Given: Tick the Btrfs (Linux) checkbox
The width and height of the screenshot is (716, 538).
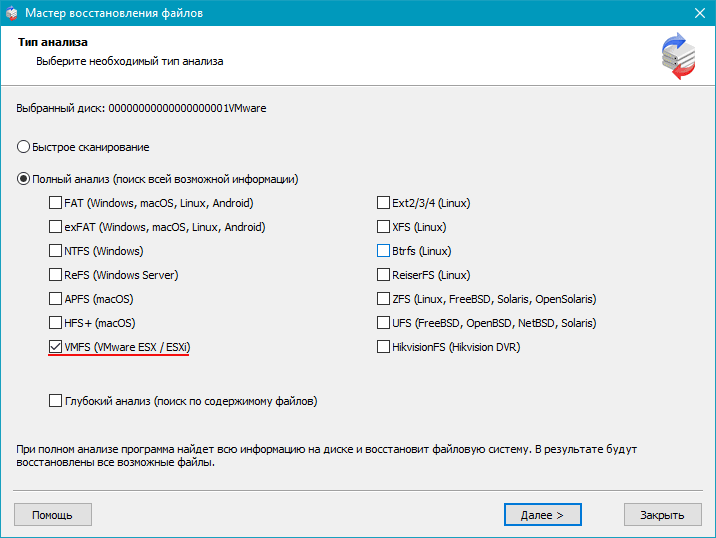Looking at the screenshot, I should click(383, 251).
